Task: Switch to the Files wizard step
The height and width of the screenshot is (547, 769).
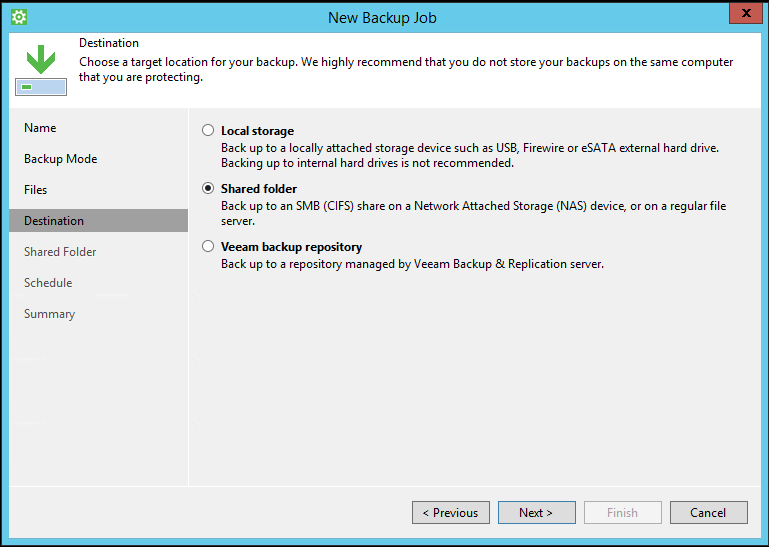Action: point(36,190)
